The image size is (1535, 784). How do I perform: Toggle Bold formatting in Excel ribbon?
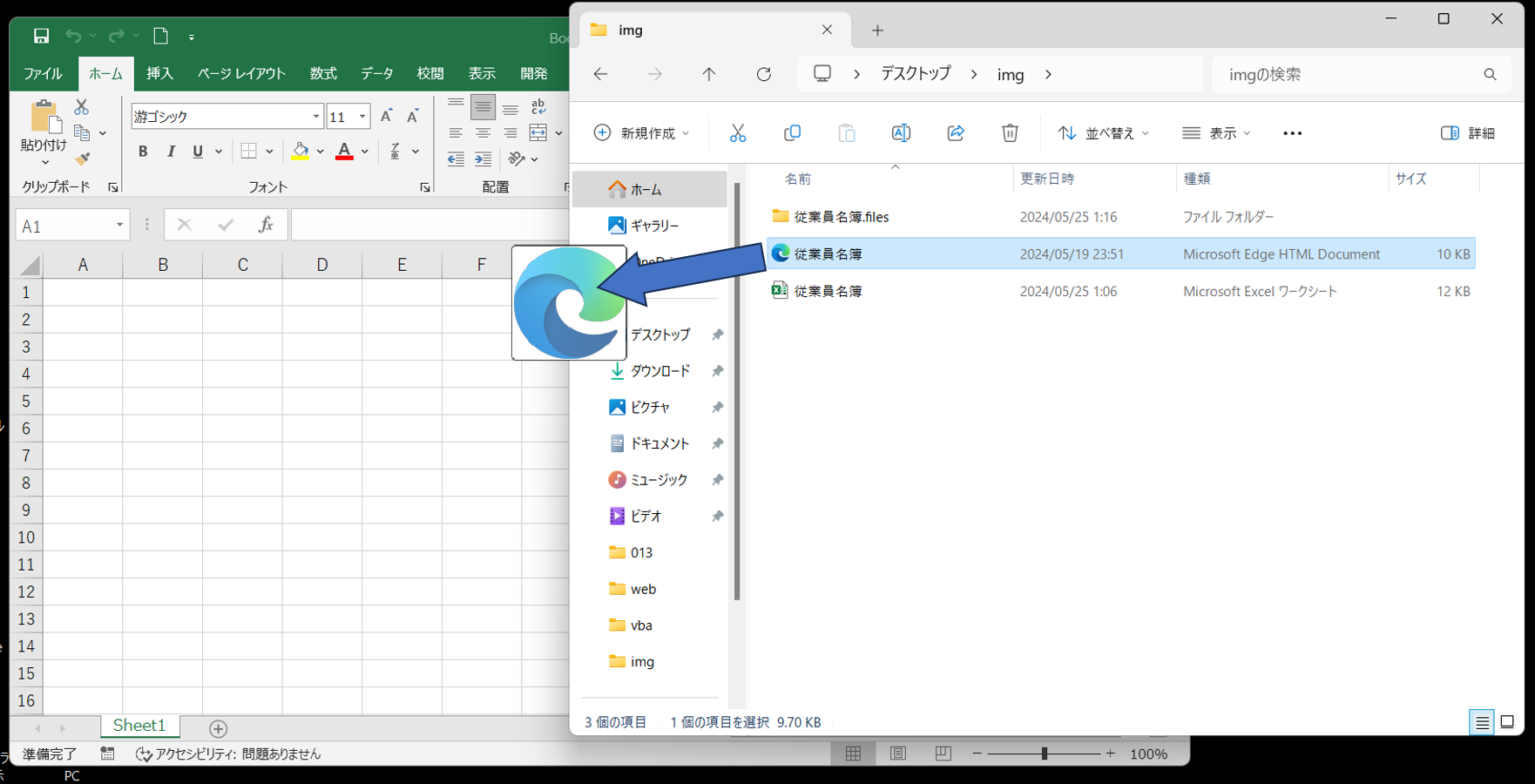(x=143, y=152)
